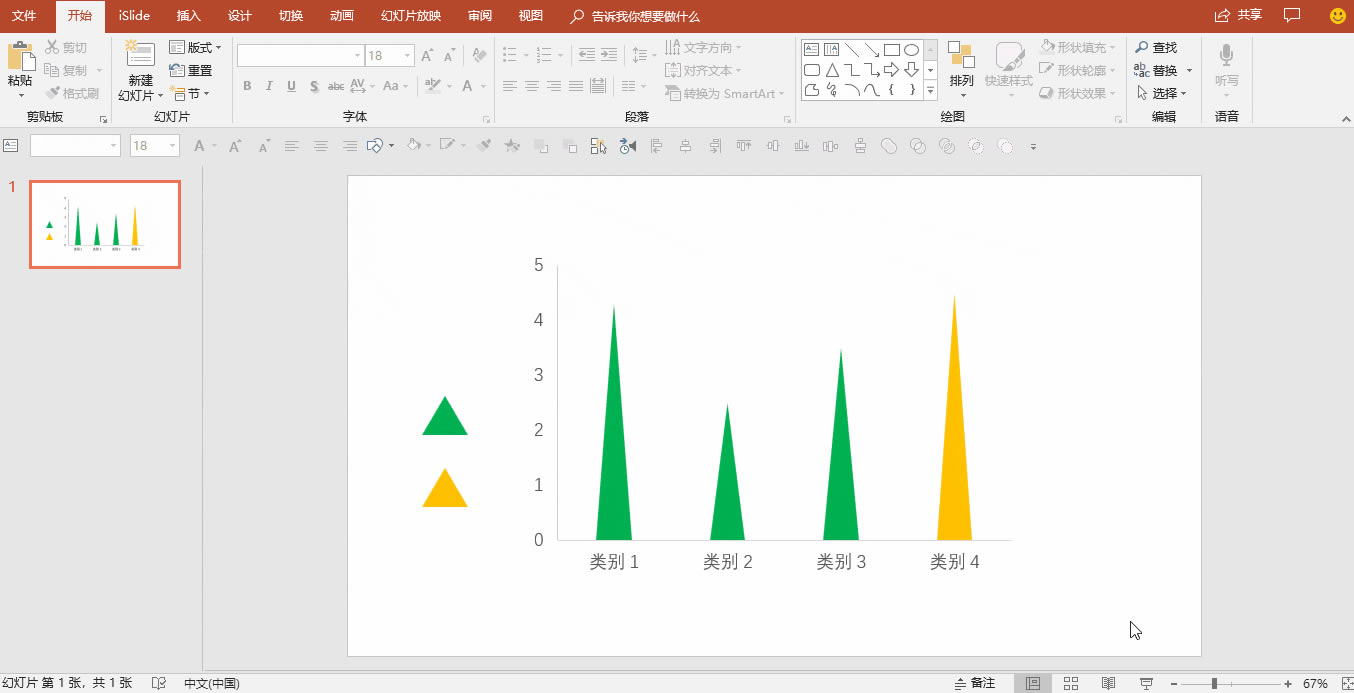
Task: Click the Reset (重置) slide icon
Action: click(190, 70)
